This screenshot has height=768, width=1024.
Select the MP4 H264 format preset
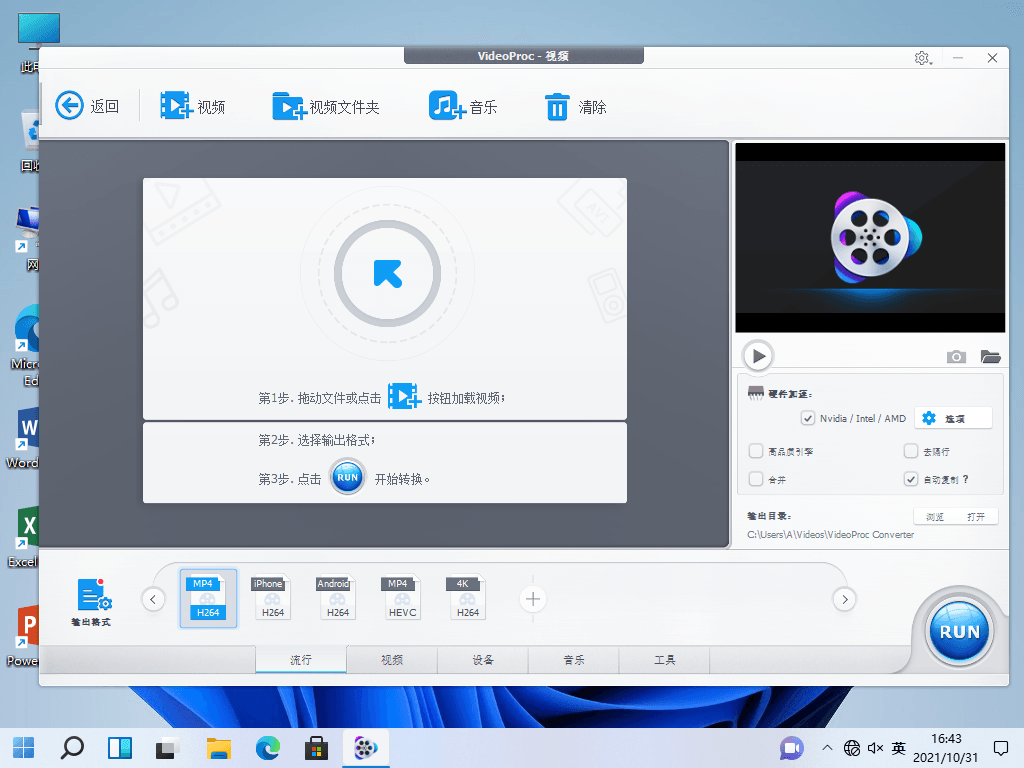coord(208,598)
